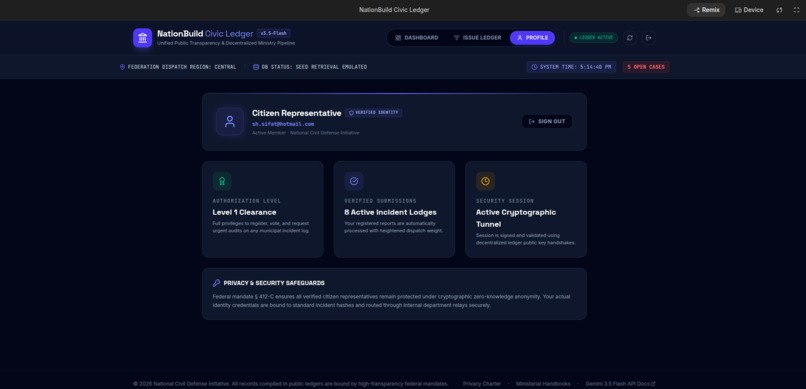
Task: Open the 5 Open Cases badge
Action: (x=646, y=67)
